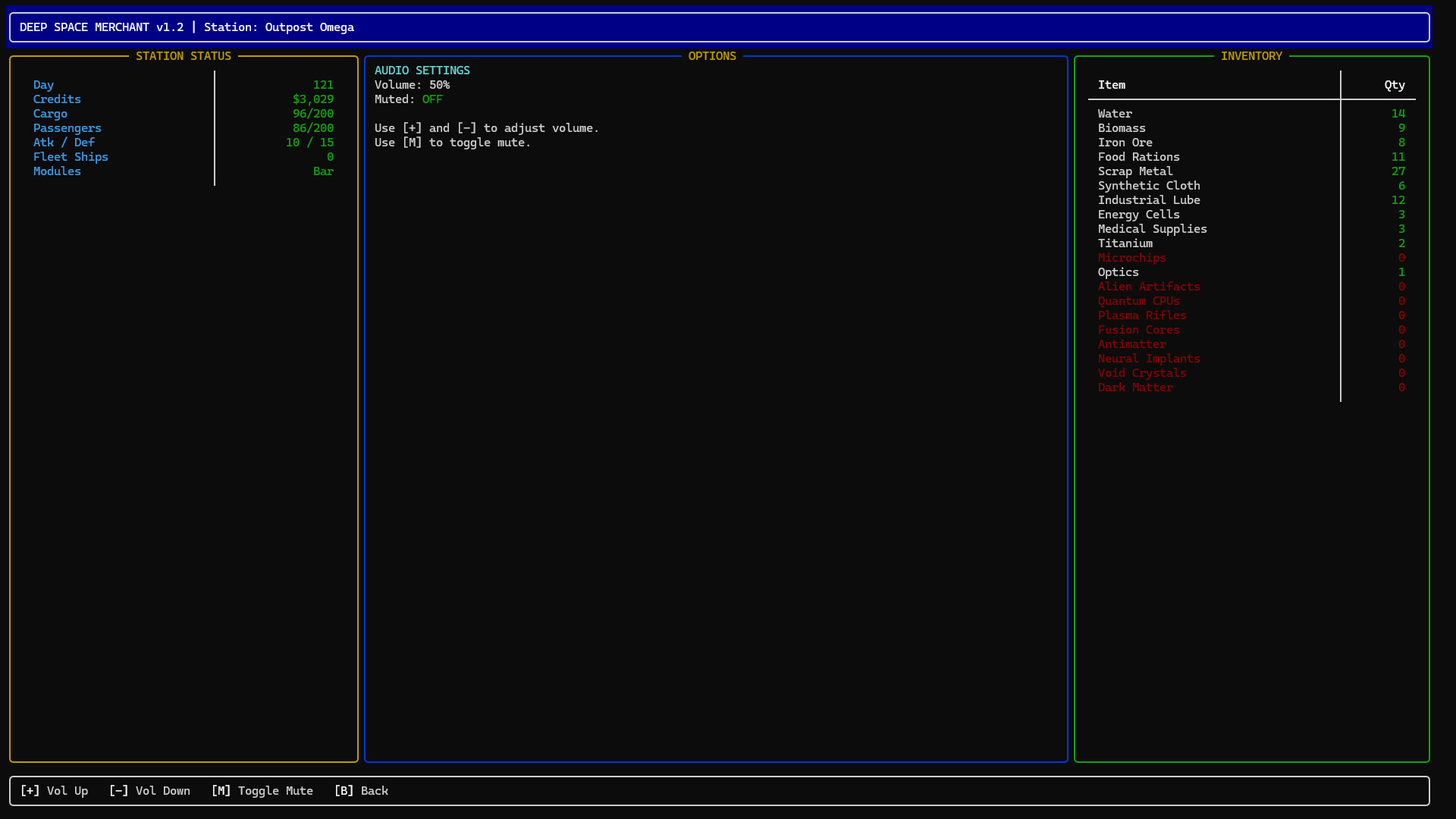Select the Medical Supplies inventory entry
The height and width of the screenshot is (819, 1456).
point(1152,228)
